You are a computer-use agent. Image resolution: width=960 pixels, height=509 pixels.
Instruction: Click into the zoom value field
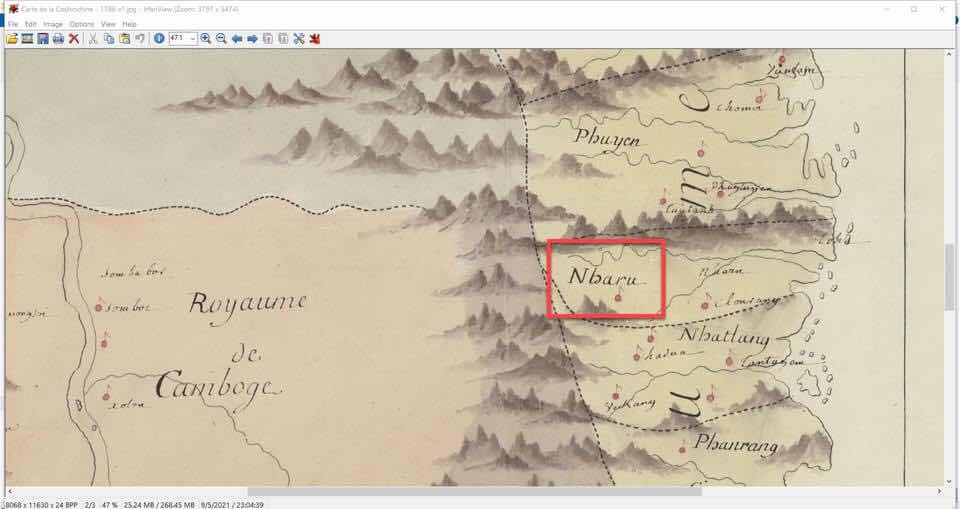coord(179,39)
